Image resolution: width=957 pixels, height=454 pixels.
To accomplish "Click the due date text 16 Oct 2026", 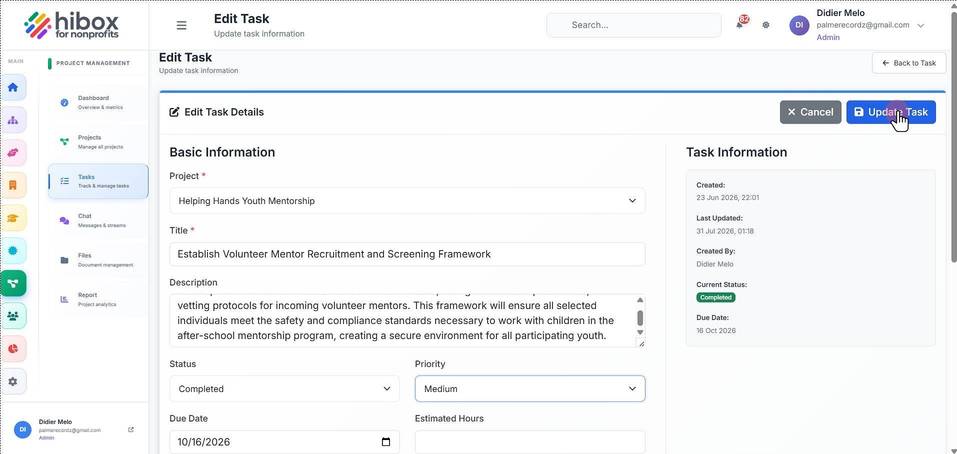I will [716, 330].
